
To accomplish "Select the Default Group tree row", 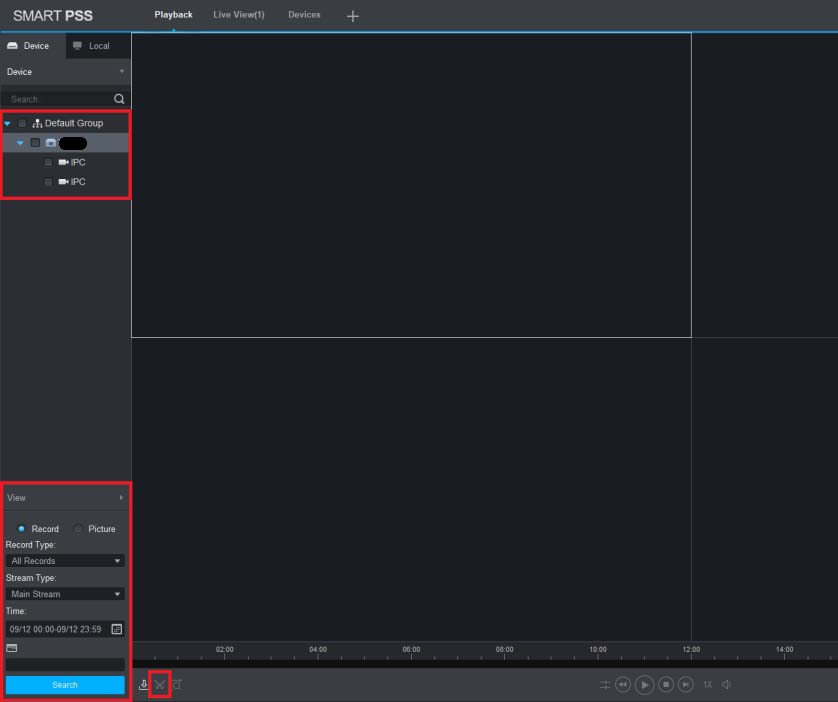I will (65, 123).
